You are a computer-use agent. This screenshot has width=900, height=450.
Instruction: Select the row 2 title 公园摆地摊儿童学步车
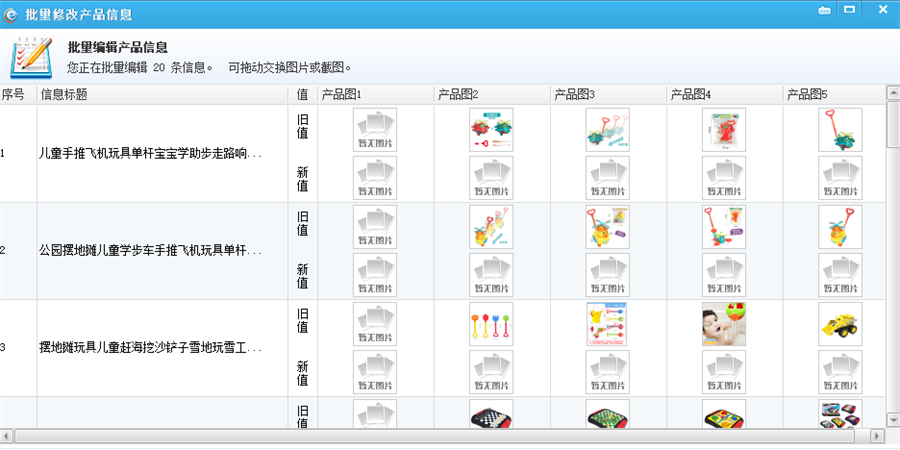tap(150, 251)
